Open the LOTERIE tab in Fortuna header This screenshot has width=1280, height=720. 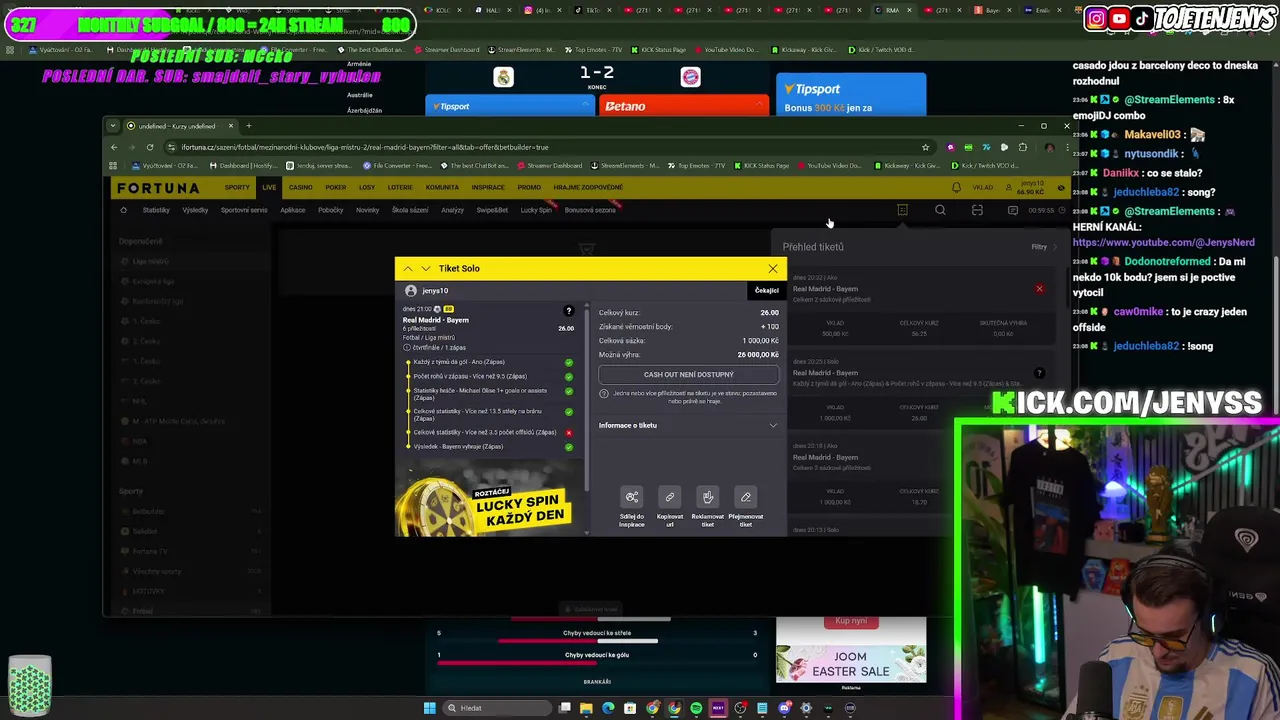pos(400,187)
